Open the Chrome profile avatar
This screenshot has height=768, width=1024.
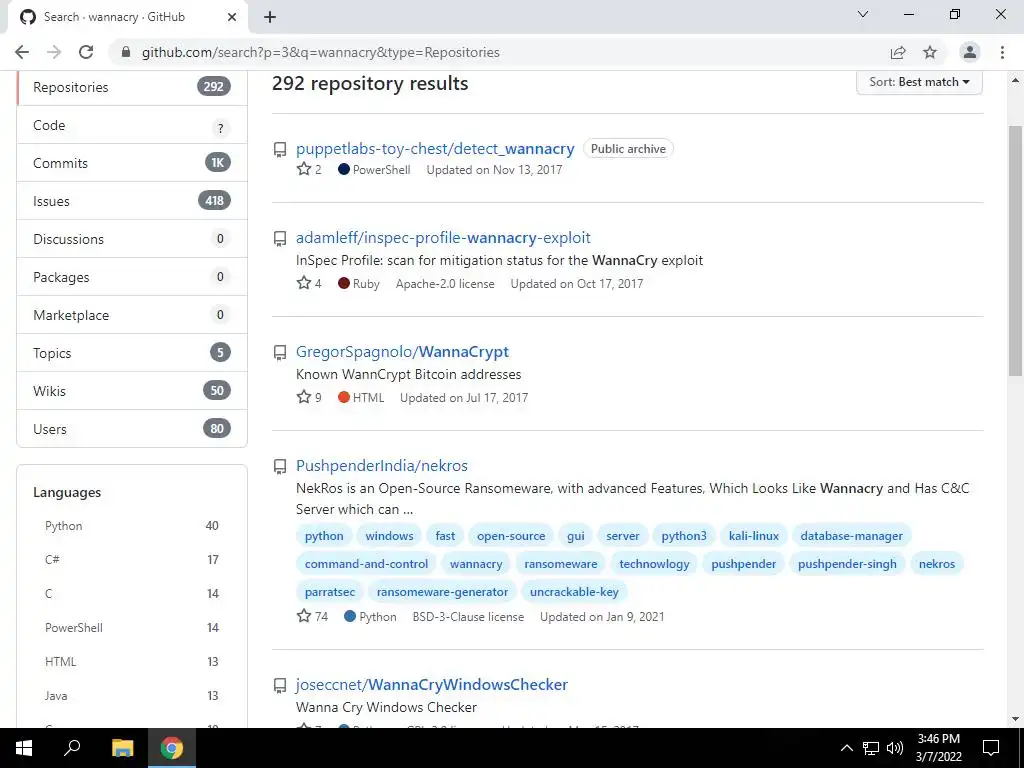tap(970, 52)
